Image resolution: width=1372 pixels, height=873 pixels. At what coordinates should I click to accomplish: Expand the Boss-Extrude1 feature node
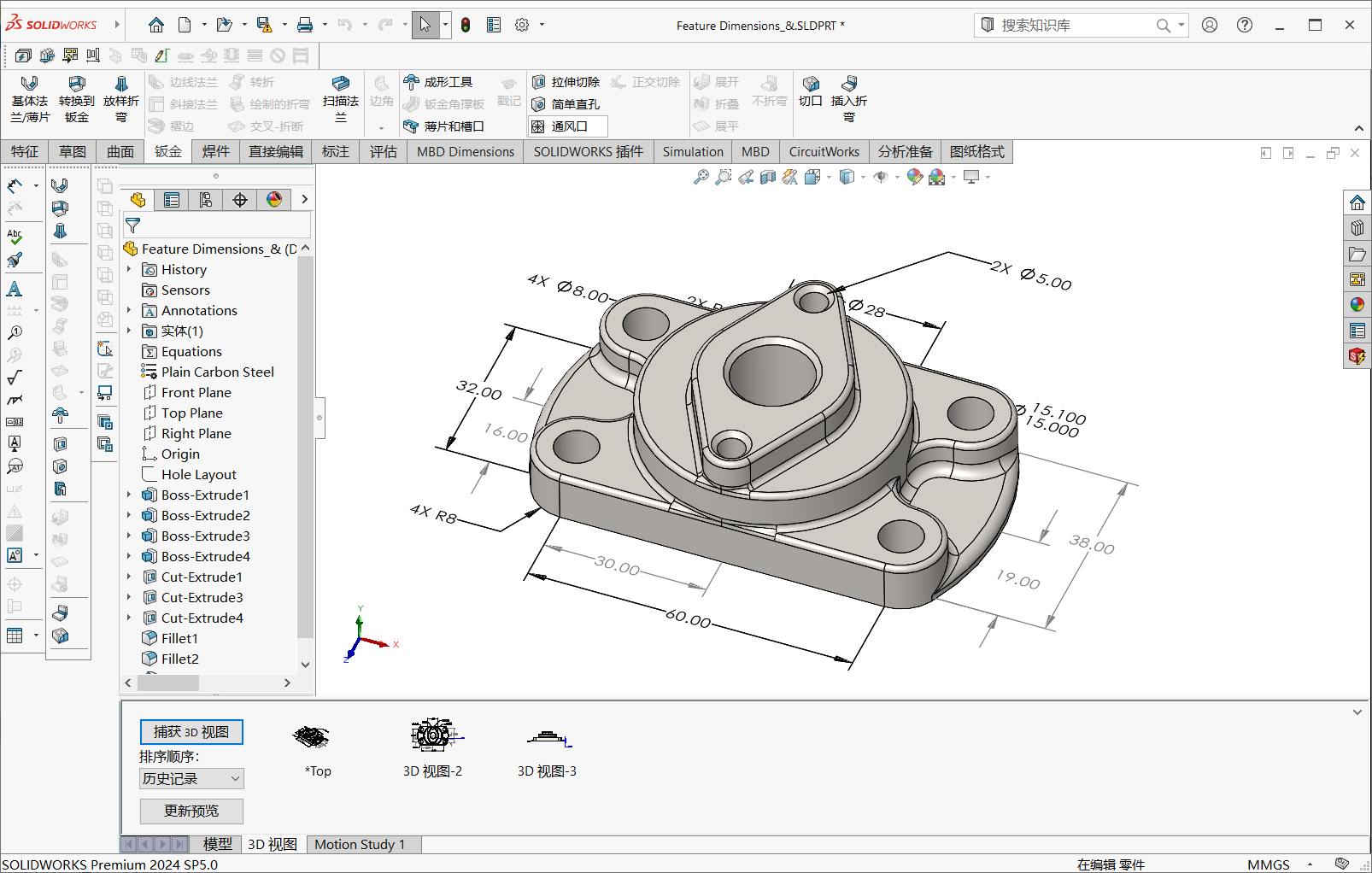point(130,495)
